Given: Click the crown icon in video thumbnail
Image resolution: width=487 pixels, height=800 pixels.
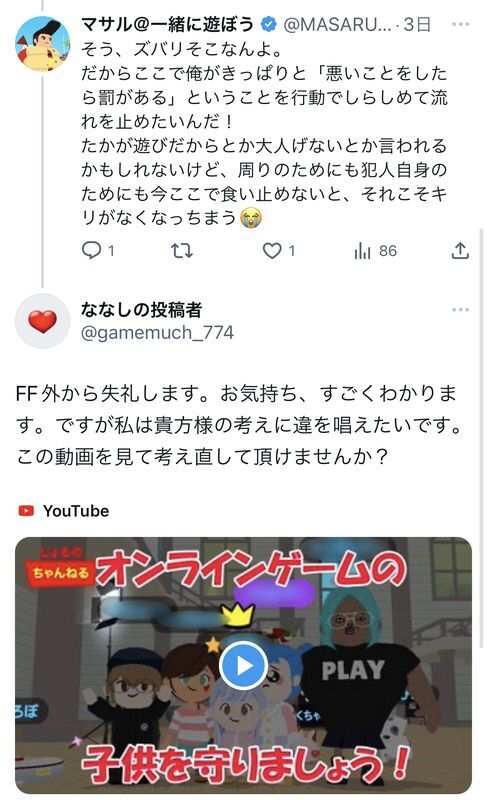Looking at the screenshot, I should click(x=238, y=615).
